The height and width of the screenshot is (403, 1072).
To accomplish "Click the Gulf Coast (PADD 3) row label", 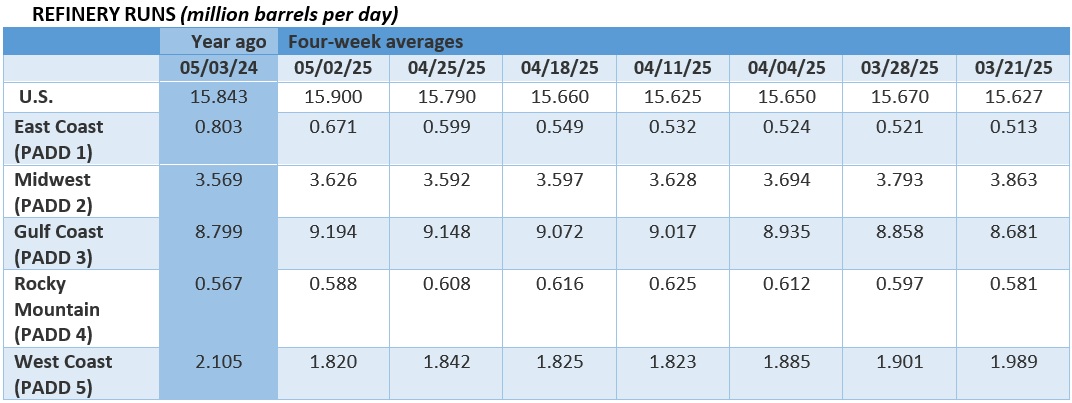I will point(58,242).
